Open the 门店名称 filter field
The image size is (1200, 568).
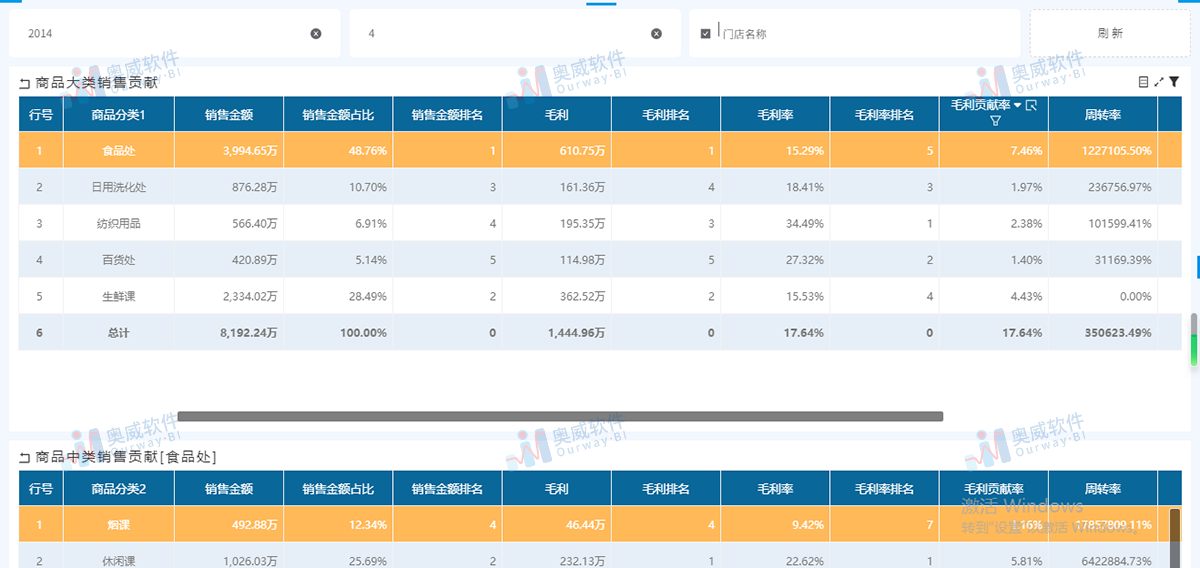(x=855, y=33)
